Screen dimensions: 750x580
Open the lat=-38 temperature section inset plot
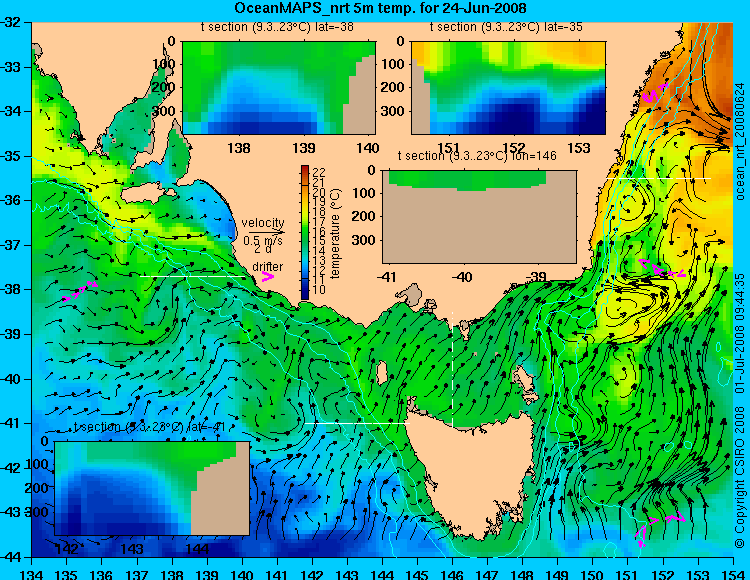(279, 88)
